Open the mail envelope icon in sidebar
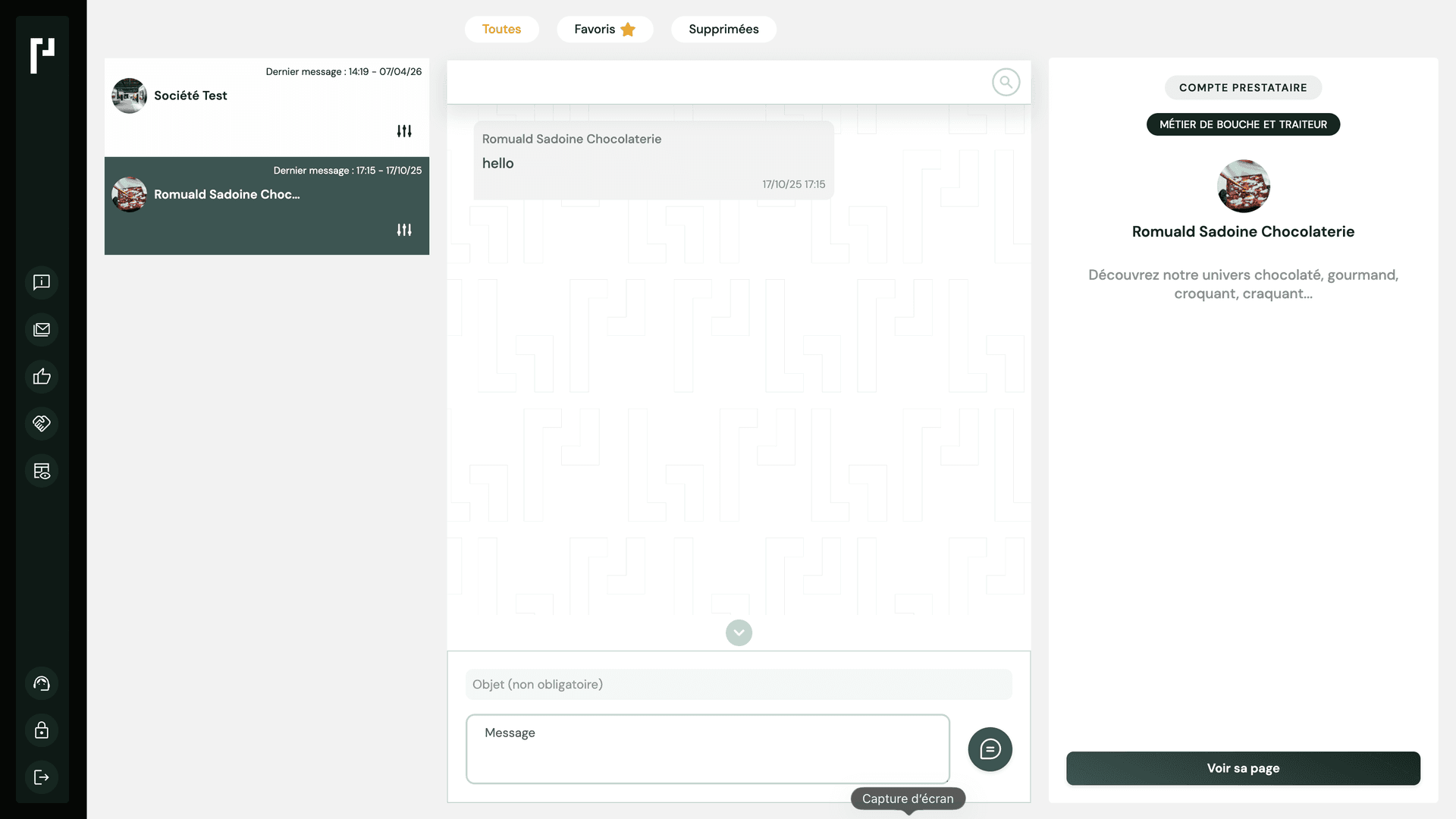Screen dimensions: 1456x819 pyautogui.click(x=42, y=329)
